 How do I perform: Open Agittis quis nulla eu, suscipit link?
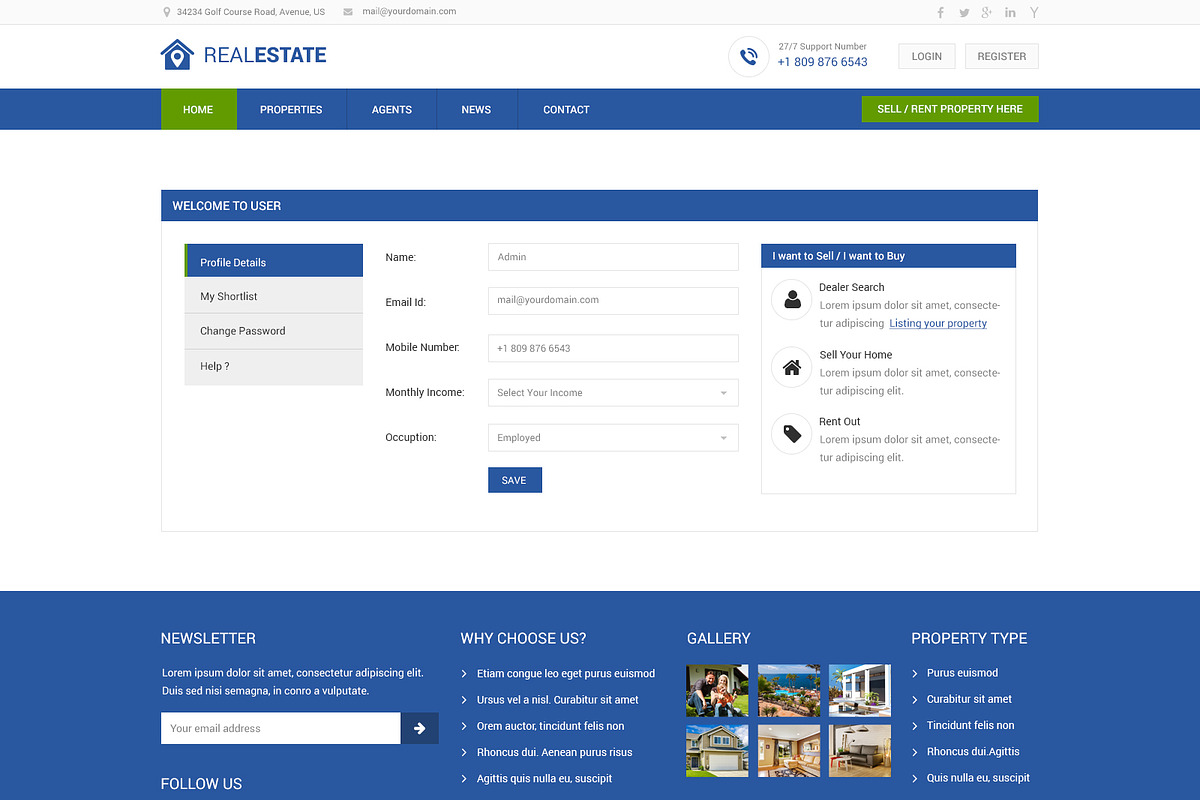(x=545, y=778)
